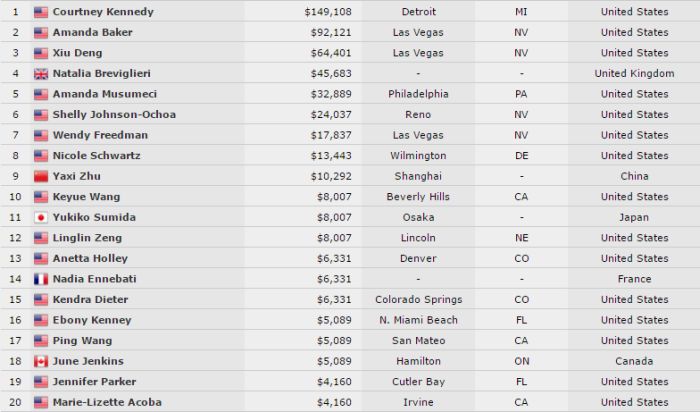Open Amanda Musumeci's player link

pyautogui.click(x=104, y=94)
